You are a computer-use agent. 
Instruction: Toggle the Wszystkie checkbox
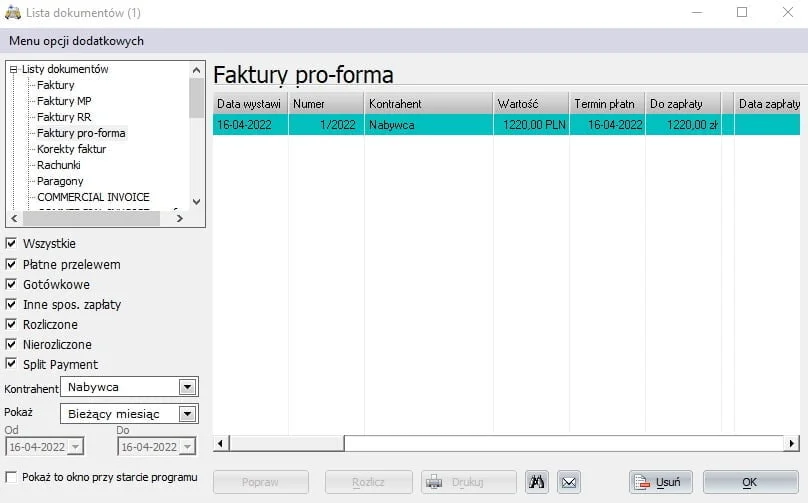[11, 243]
